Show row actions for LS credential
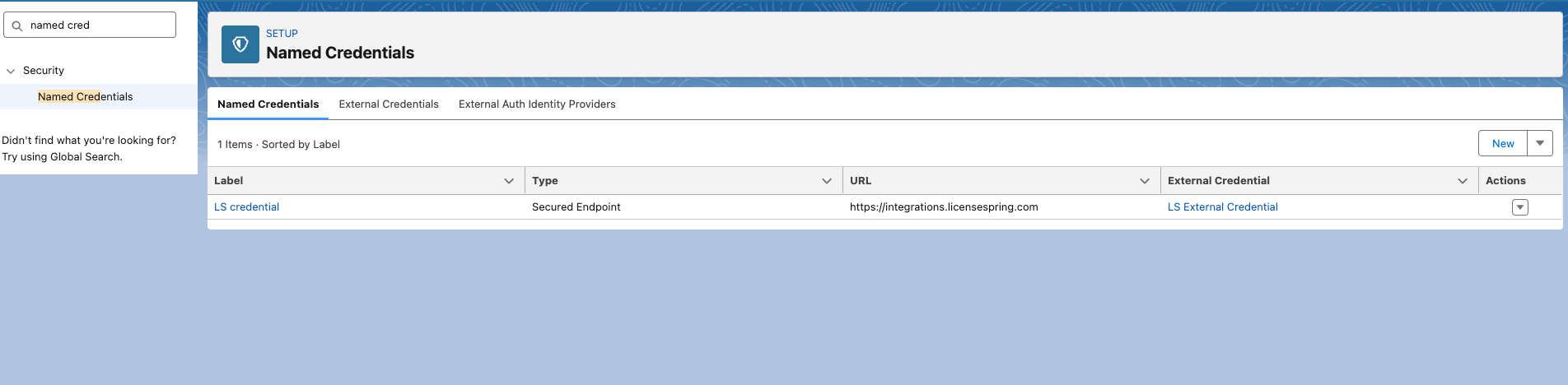This screenshot has width=1568, height=385. pos(1520,207)
